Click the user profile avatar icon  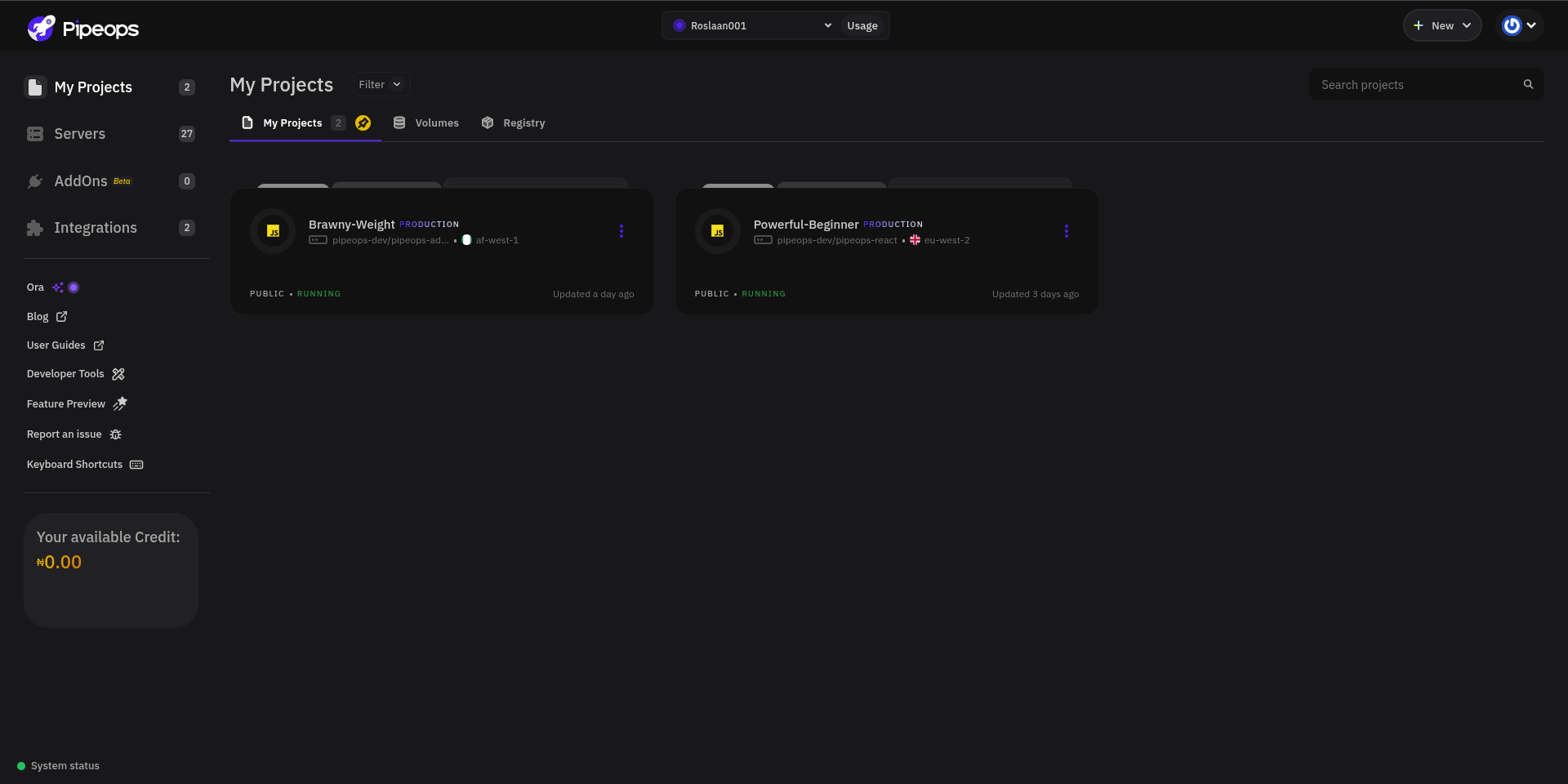[1512, 25]
